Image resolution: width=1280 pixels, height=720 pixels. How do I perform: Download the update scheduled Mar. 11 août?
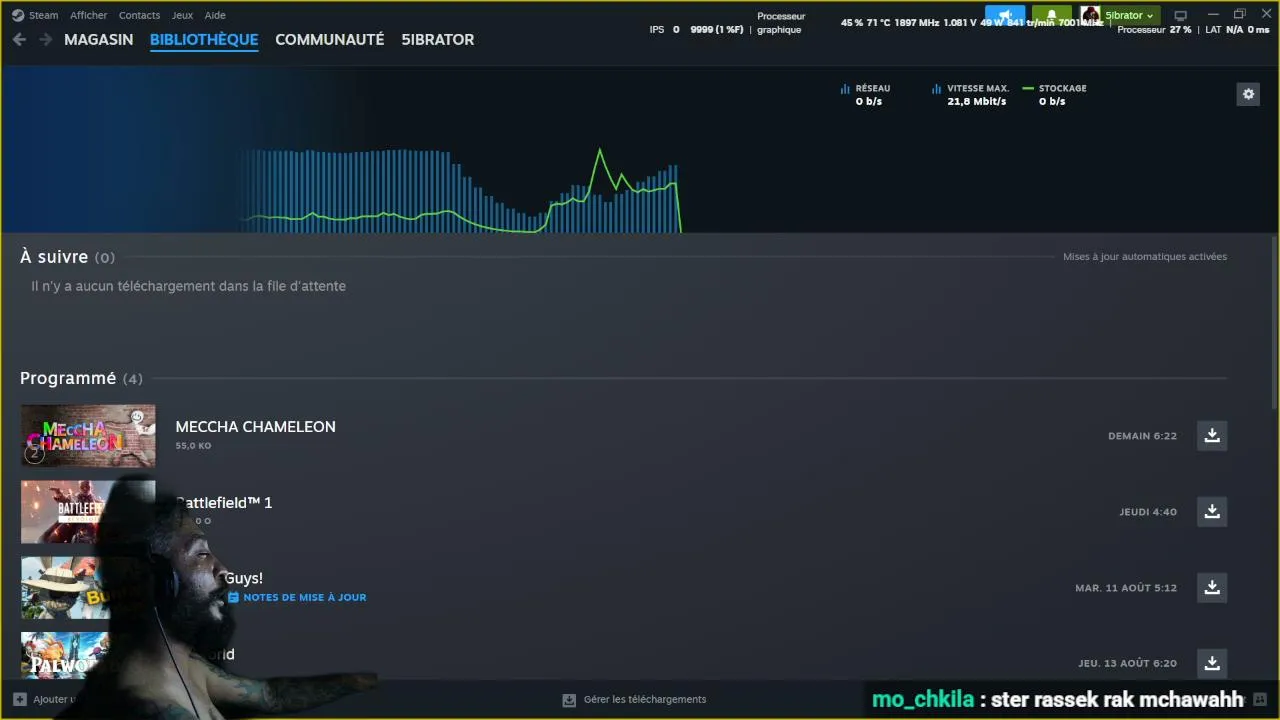tap(1212, 587)
